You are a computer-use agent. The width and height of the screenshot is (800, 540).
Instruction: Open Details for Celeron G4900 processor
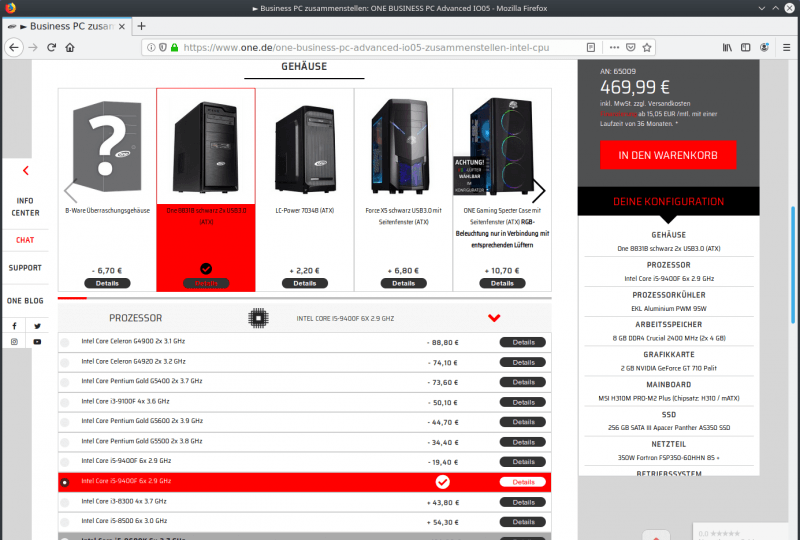click(x=523, y=342)
